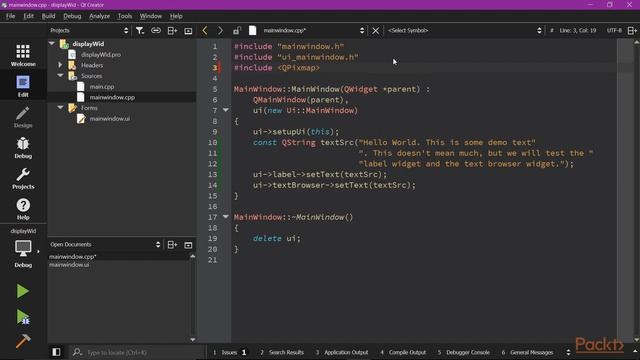Open the Build menu
640x360 pixels.
(x=48, y=16)
